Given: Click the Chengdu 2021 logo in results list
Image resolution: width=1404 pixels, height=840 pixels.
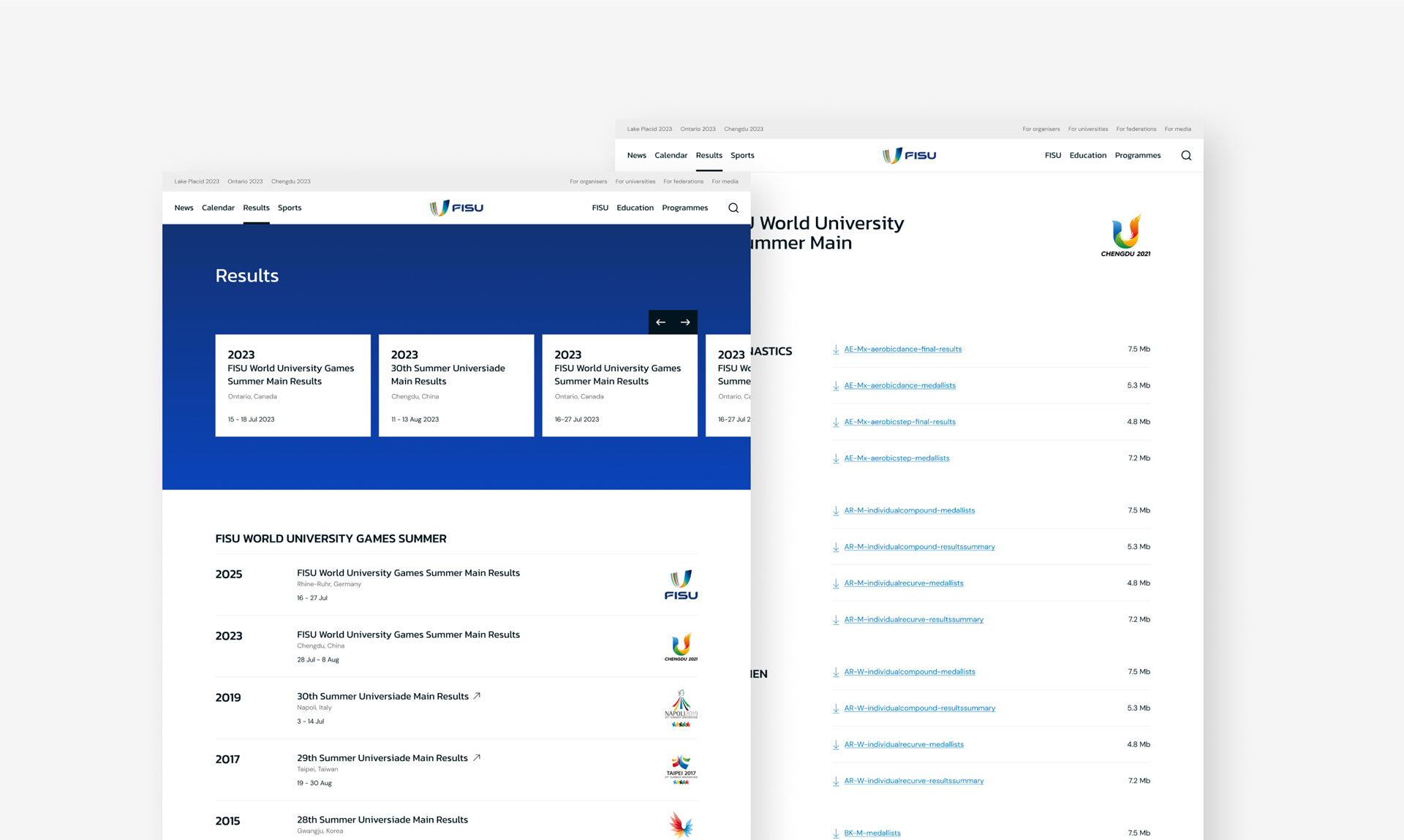Looking at the screenshot, I should coord(681,647).
